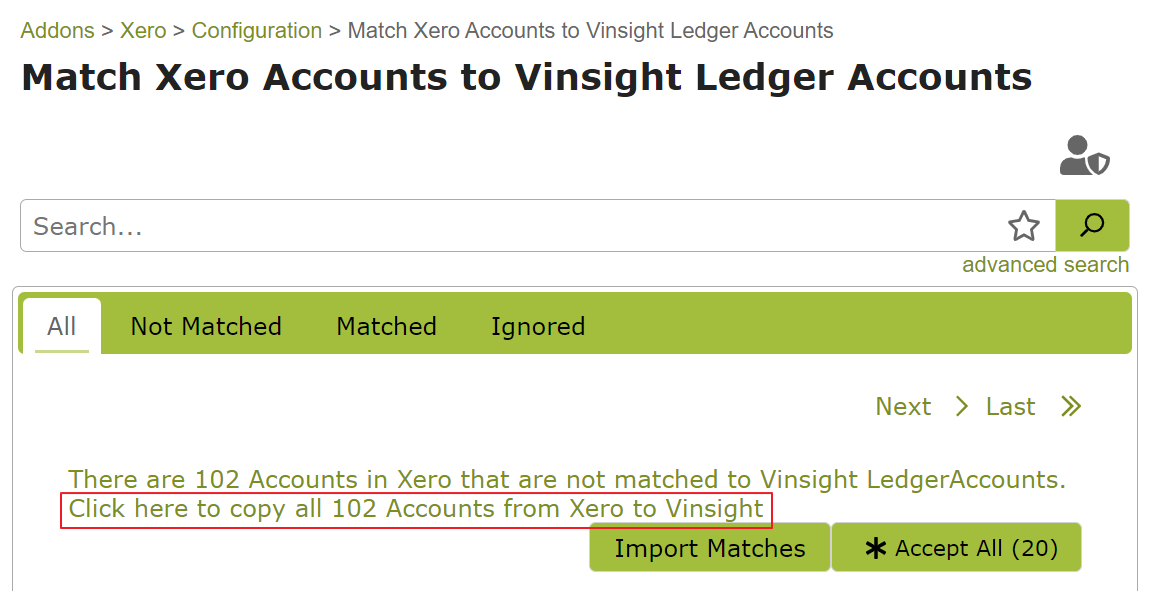Open the advanced search link
Image resolution: width=1150 pixels, height=591 pixels.
tap(1045, 264)
